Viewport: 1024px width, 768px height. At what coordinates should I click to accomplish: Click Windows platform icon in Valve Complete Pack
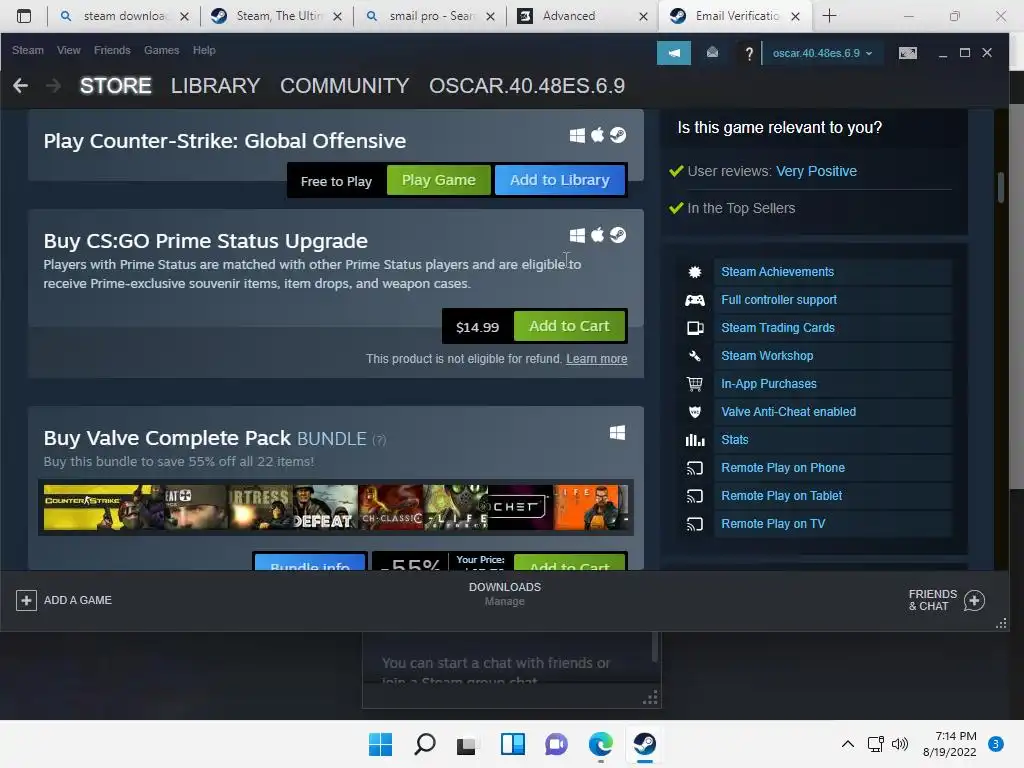pyautogui.click(x=617, y=432)
